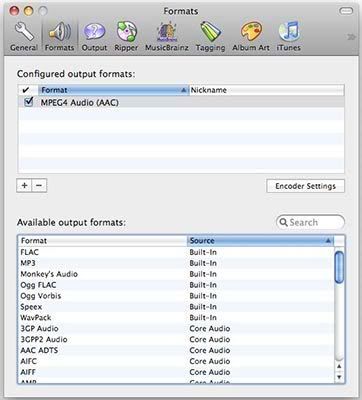Select AAC ADTS format
The height and width of the screenshot is (400, 362).
pyautogui.click(x=176, y=350)
